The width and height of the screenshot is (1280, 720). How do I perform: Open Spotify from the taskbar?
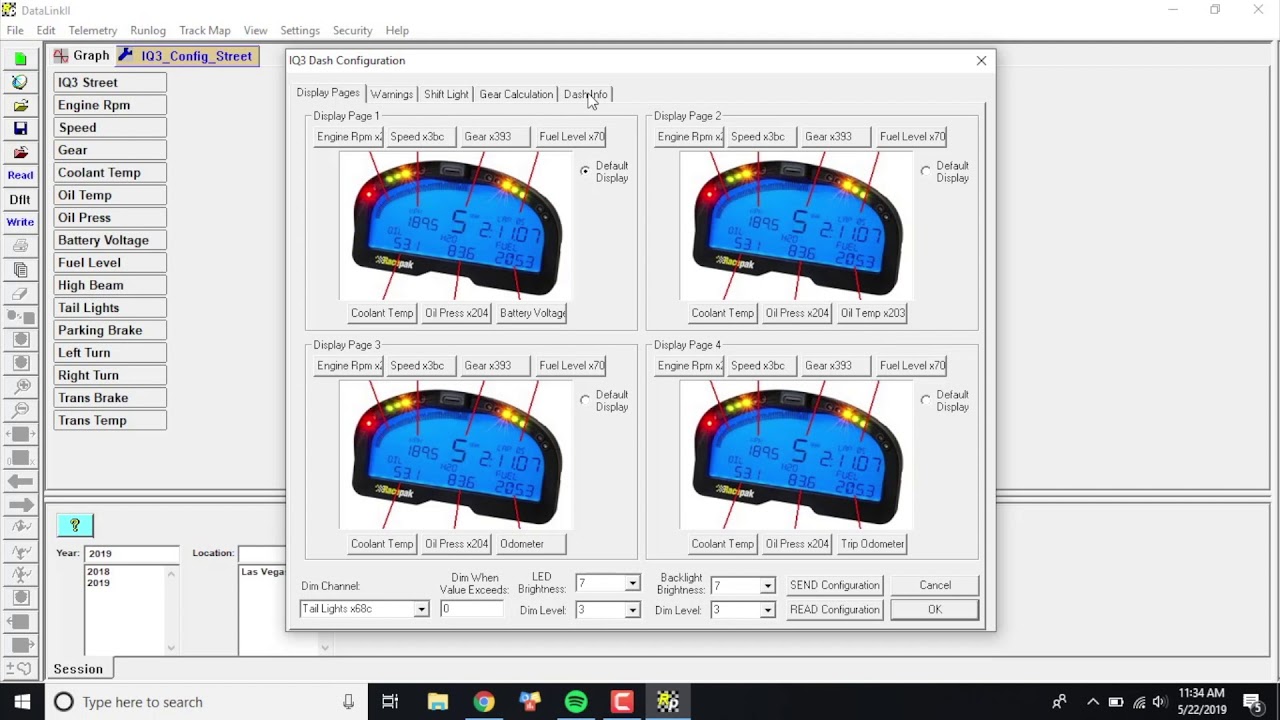[x=576, y=702]
